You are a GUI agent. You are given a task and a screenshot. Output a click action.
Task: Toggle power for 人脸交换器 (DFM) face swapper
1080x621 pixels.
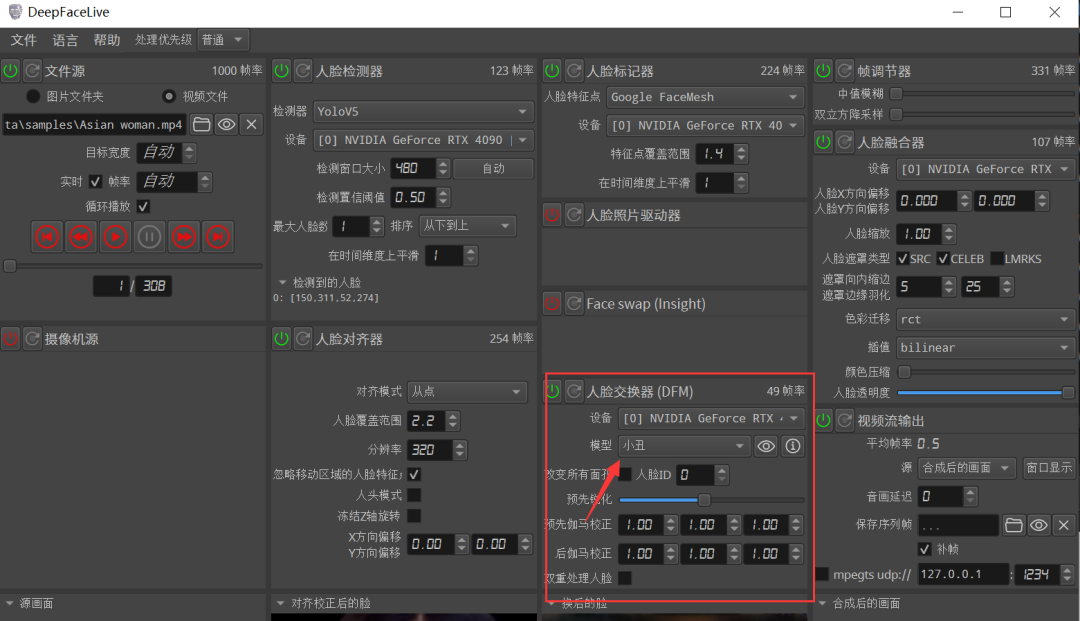[552, 391]
